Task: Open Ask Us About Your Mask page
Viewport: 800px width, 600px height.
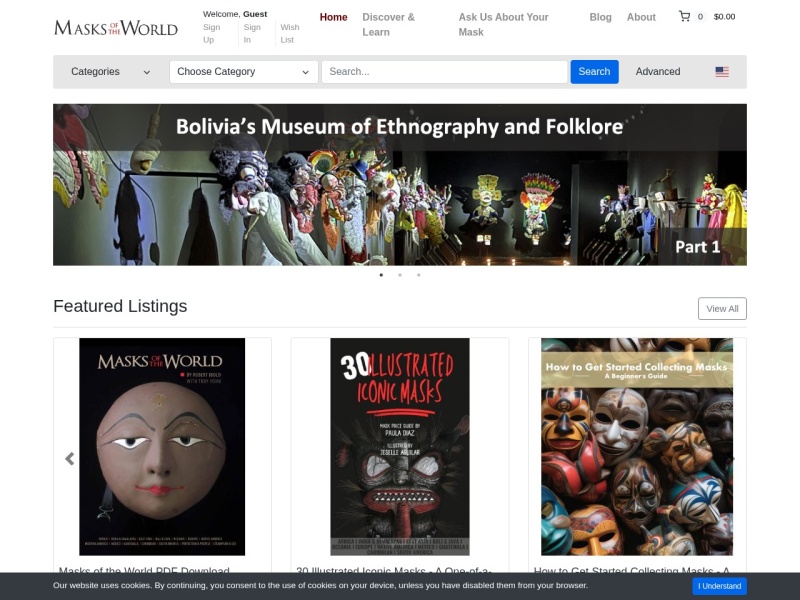Action: (x=503, y=24)
